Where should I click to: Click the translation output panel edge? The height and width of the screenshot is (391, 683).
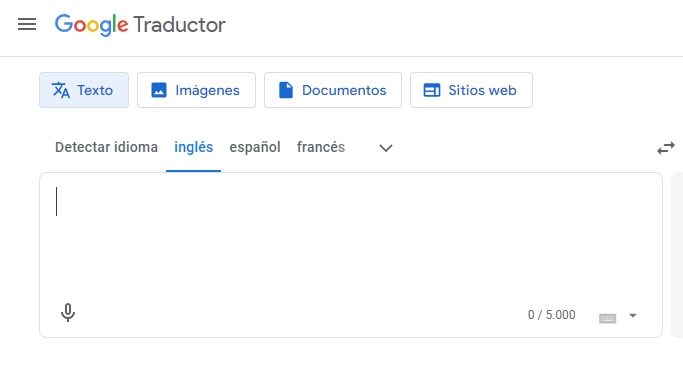[x=677, y=255]
